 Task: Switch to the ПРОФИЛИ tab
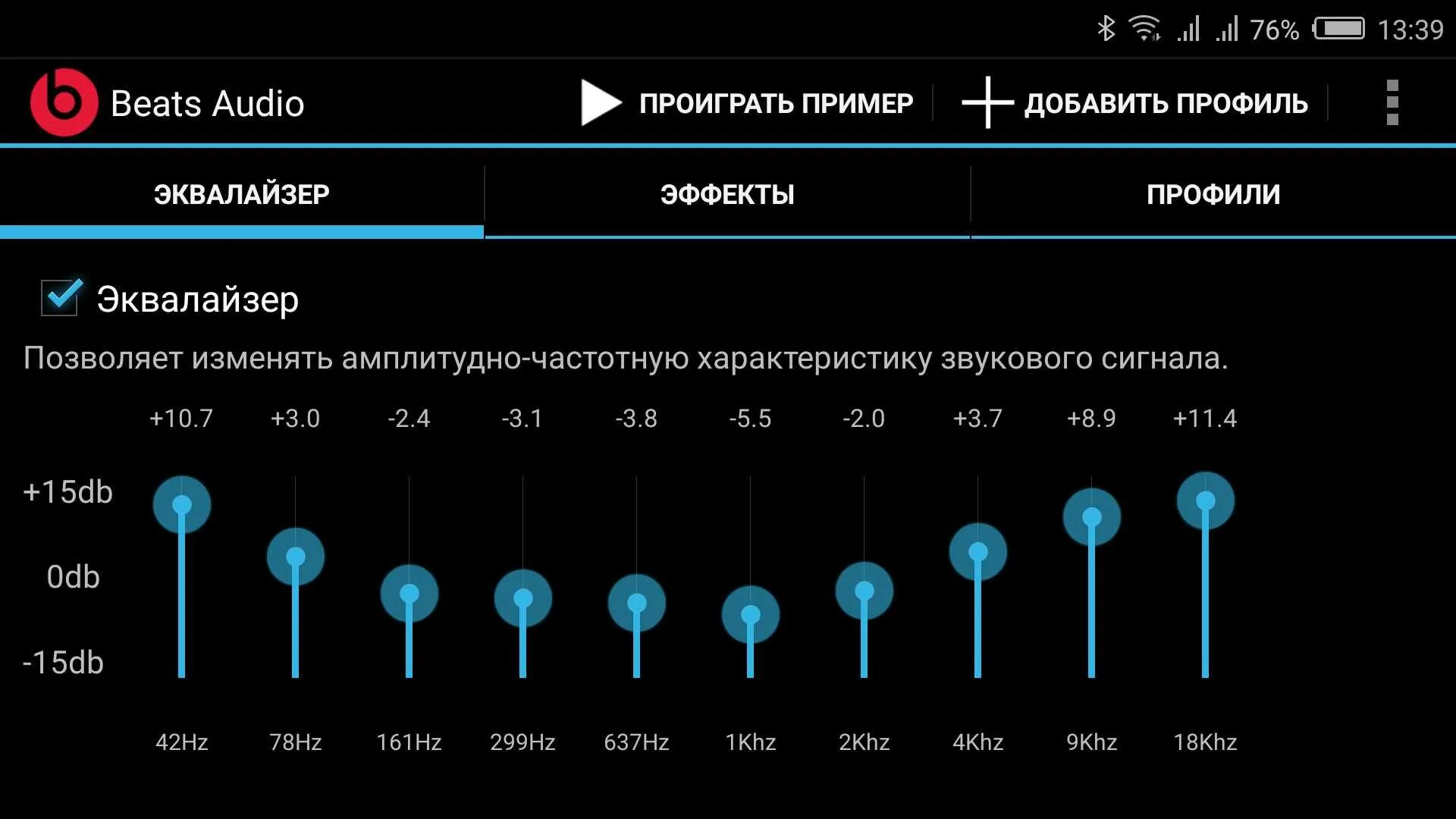tap(1214, 193)
